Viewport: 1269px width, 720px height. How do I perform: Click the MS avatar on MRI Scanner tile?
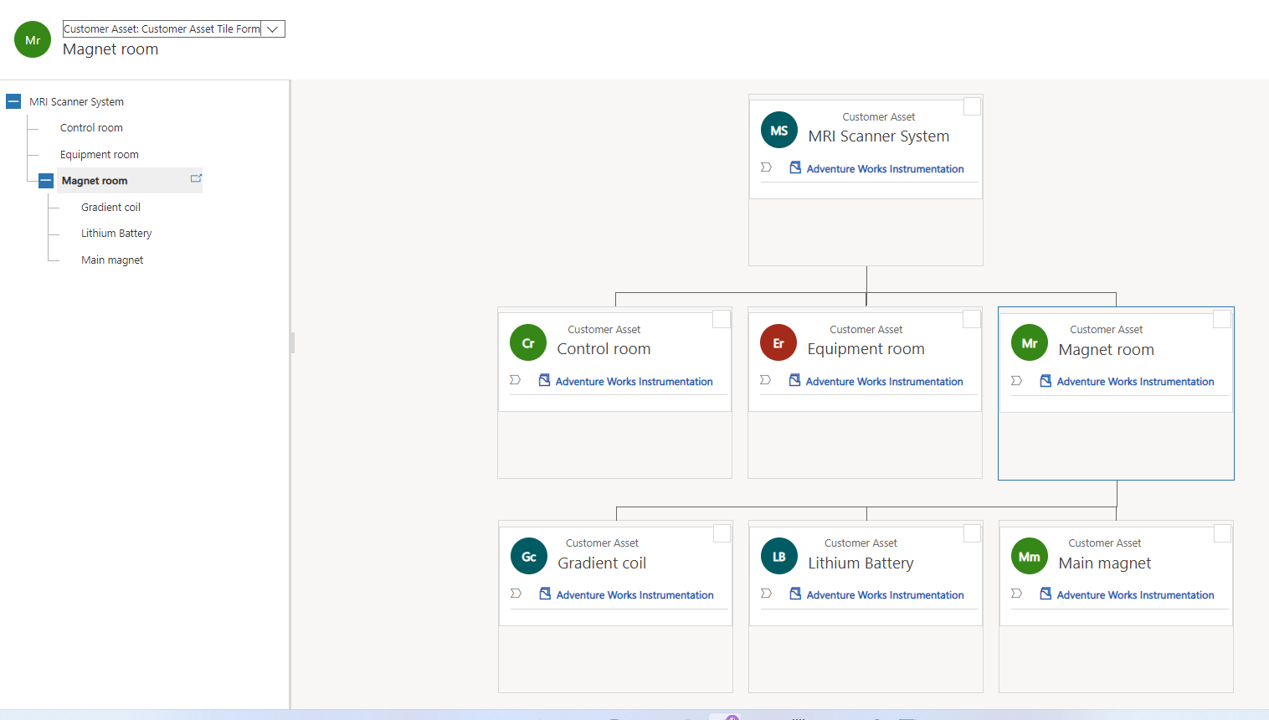click(x=779, y=130)
